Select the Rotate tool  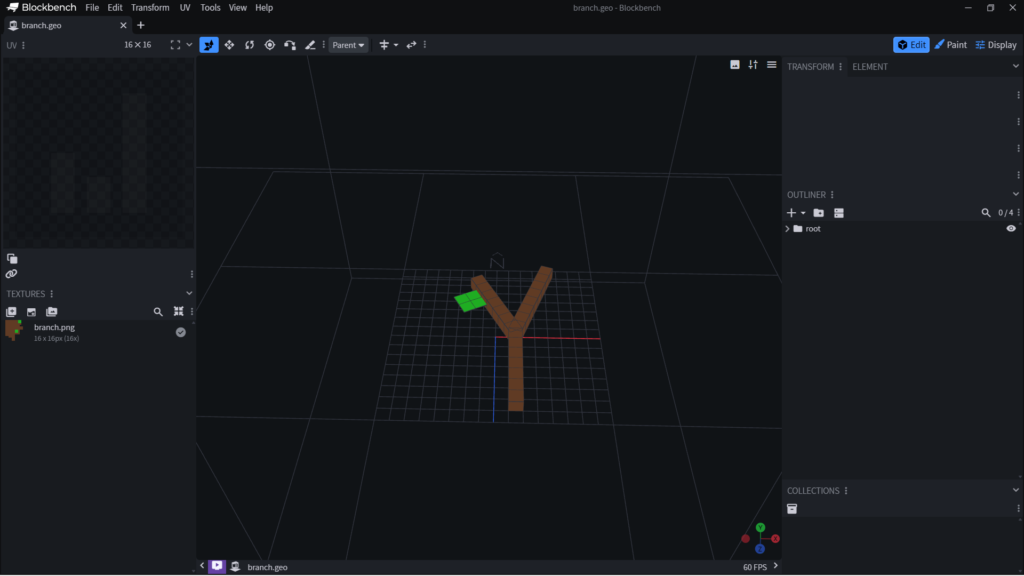point(249,45)
